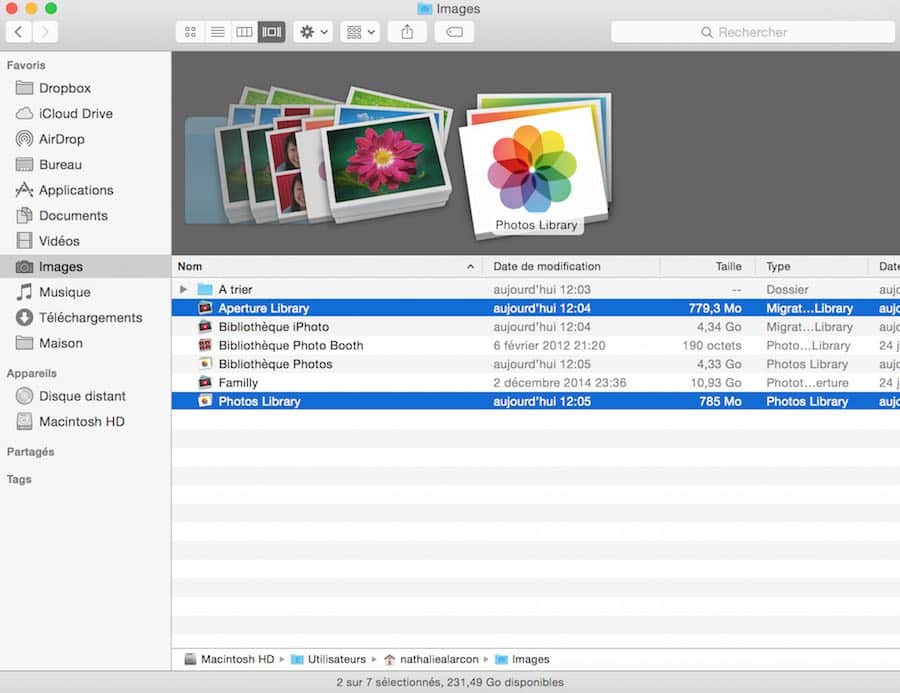
Task: Click the Share toolbar button
Action: point(407,32)
